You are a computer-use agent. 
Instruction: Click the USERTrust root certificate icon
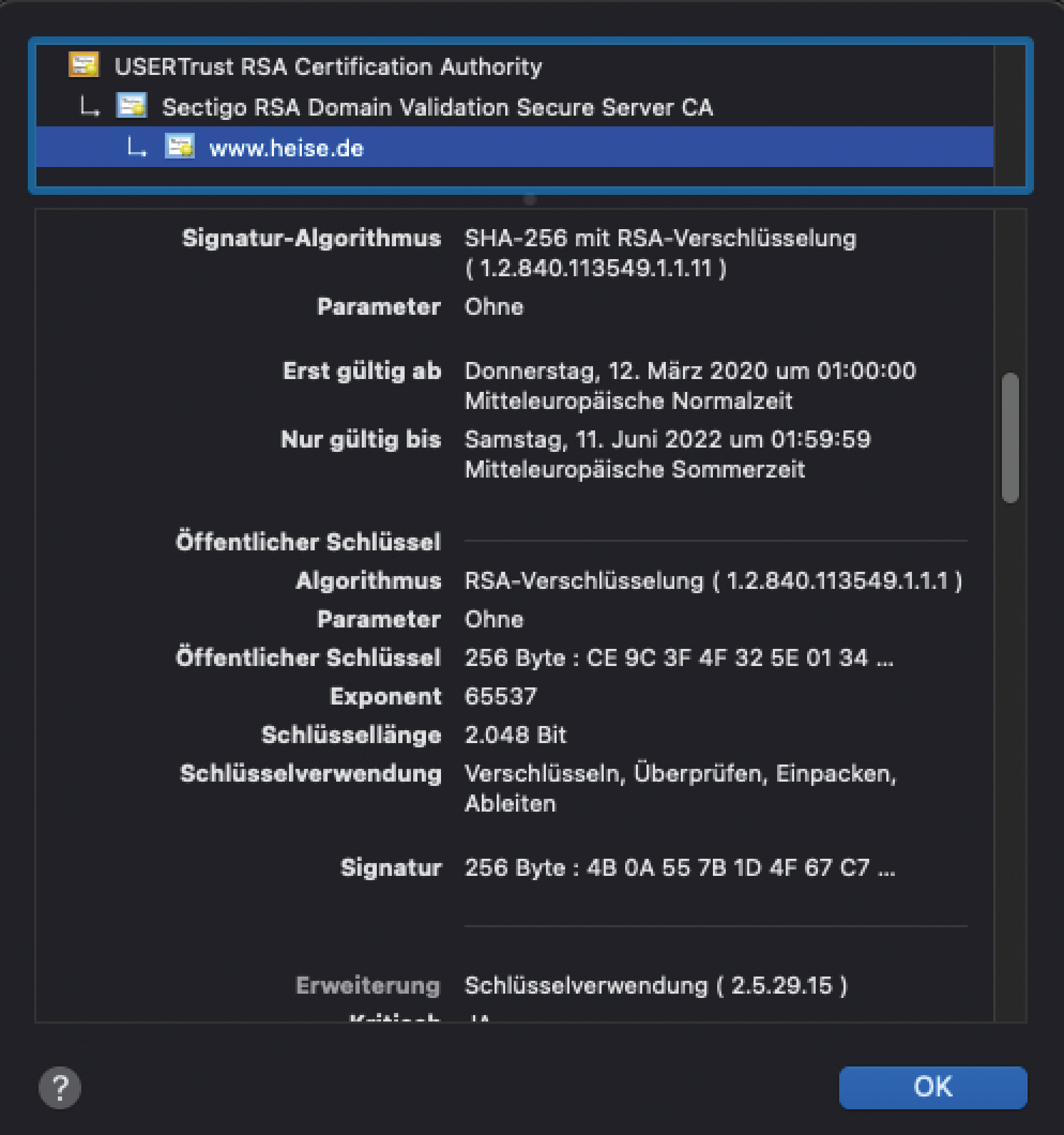click(x=83, y=65)
